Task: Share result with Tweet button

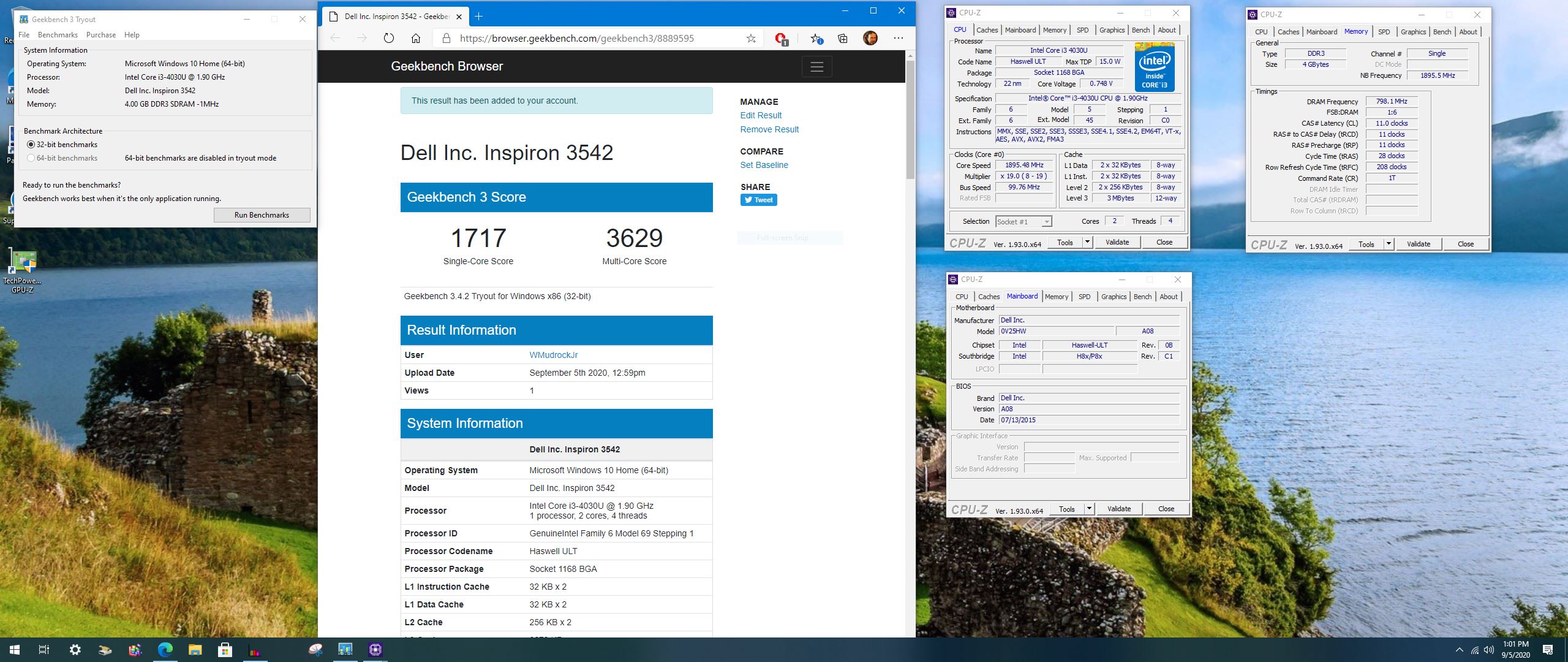Action: pos(758,200)
